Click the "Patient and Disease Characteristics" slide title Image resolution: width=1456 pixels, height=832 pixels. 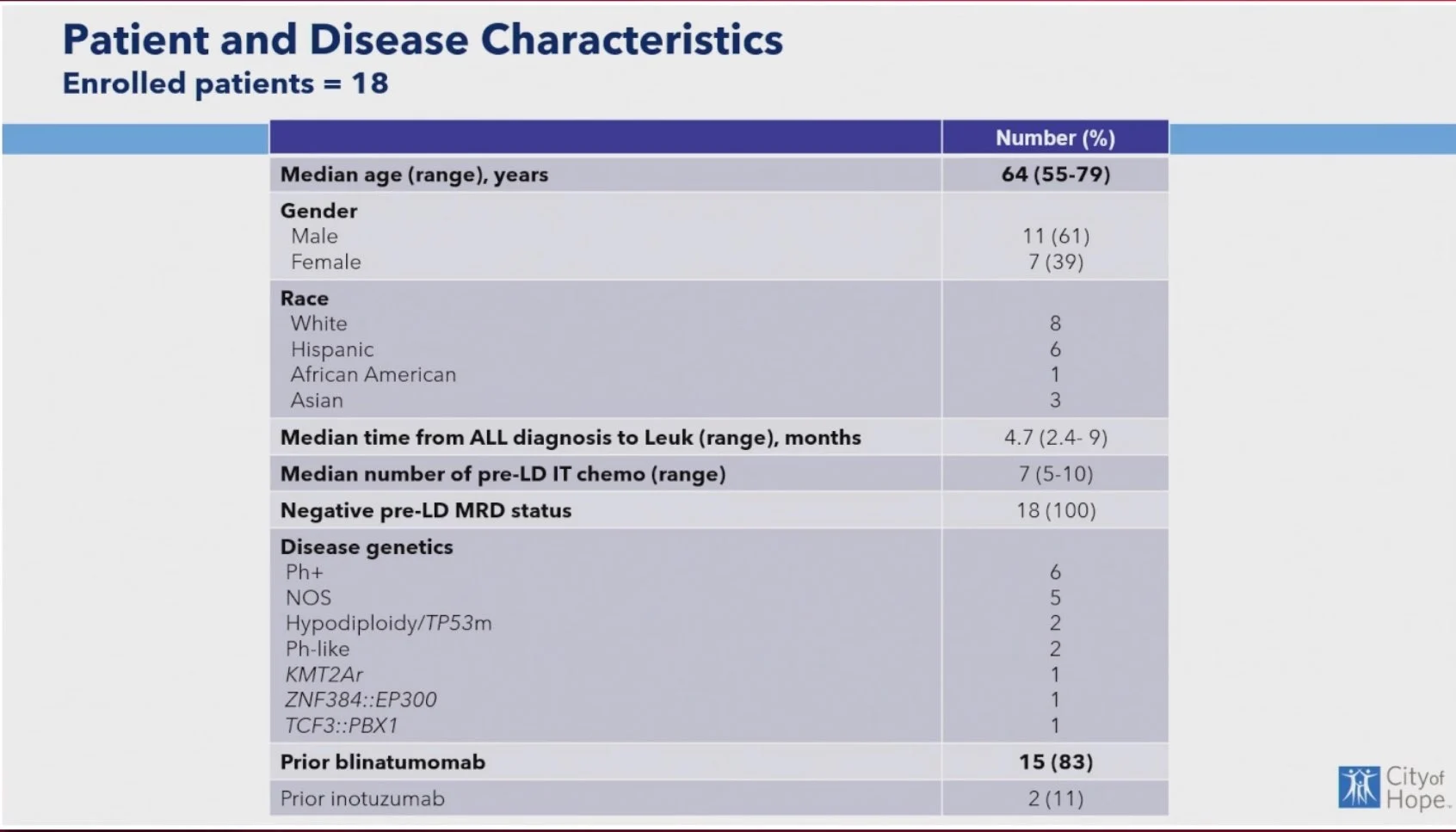coord(423,40)
